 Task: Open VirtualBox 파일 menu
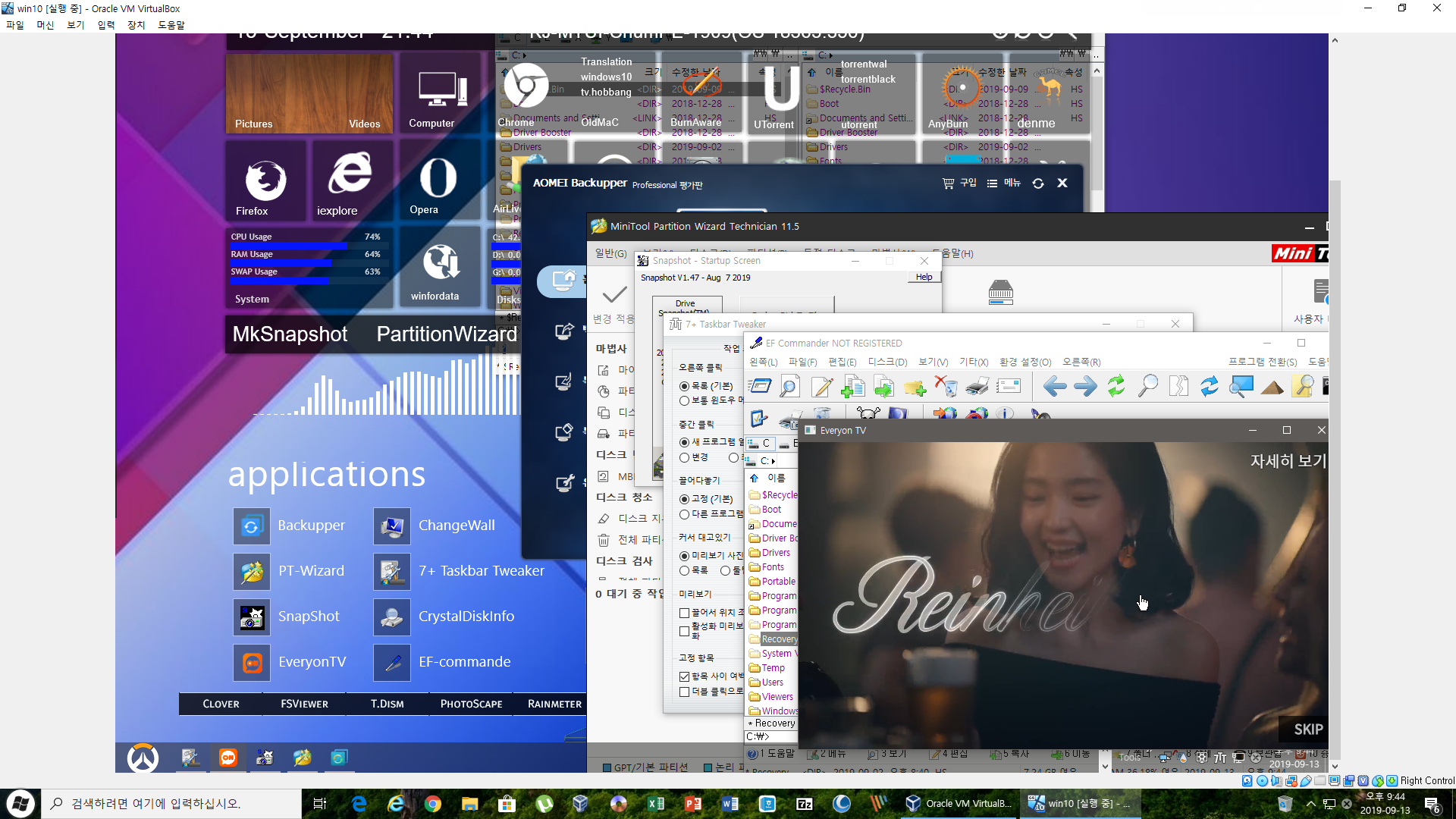[x=15, y=25]
